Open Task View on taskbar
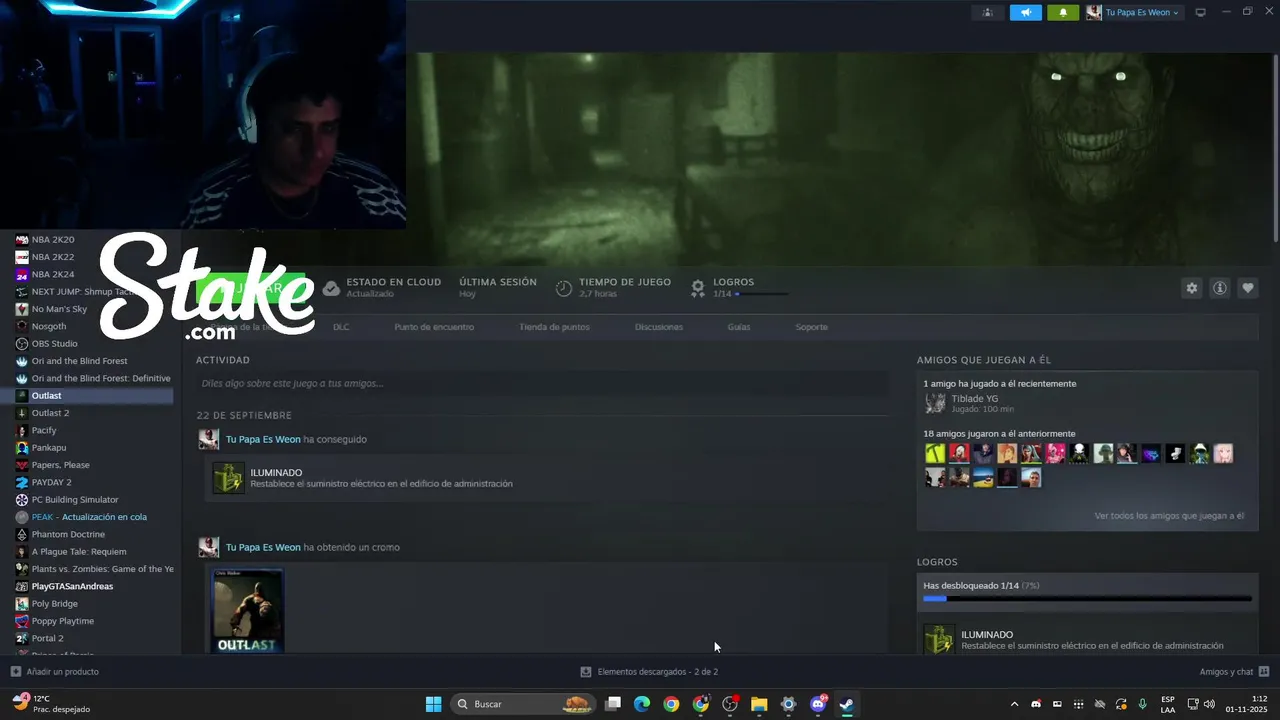This screenshot has height=720, width=1280. click(x=613, y=704)
